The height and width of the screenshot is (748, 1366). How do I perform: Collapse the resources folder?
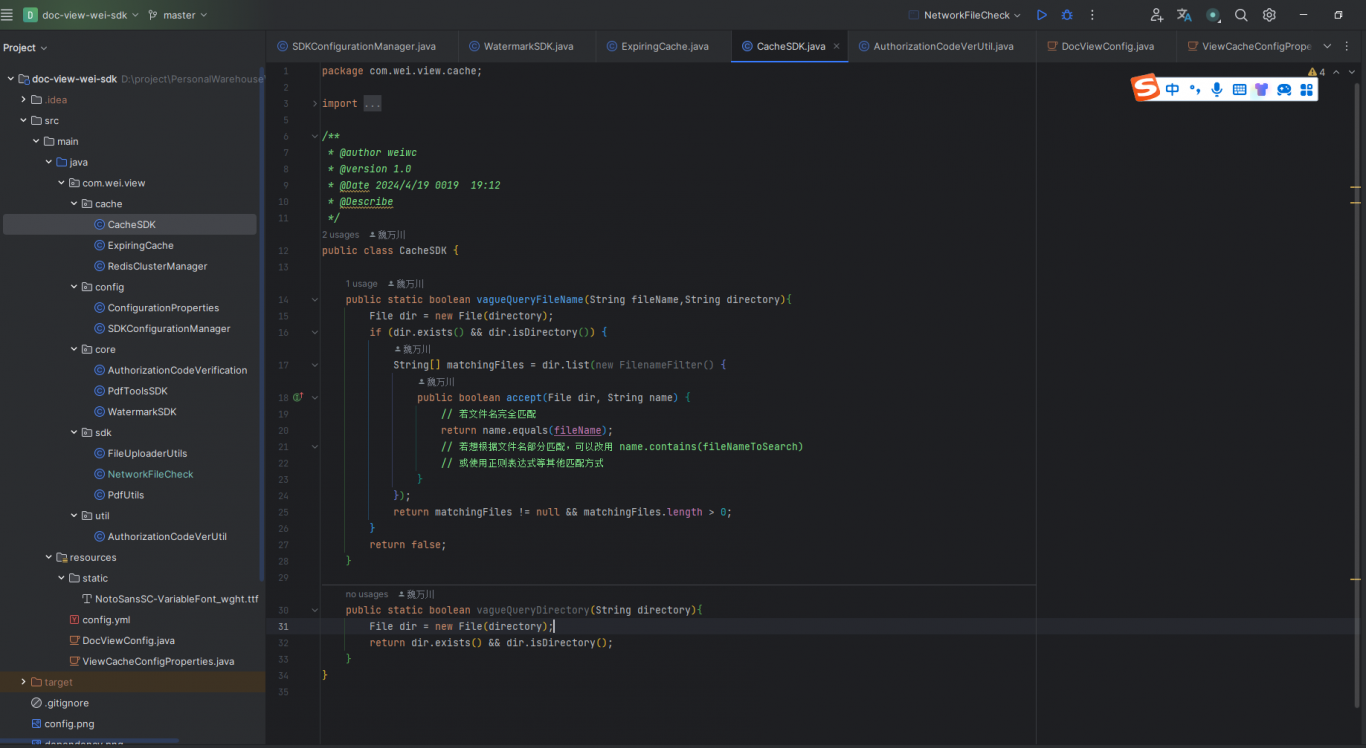point(49,557)
